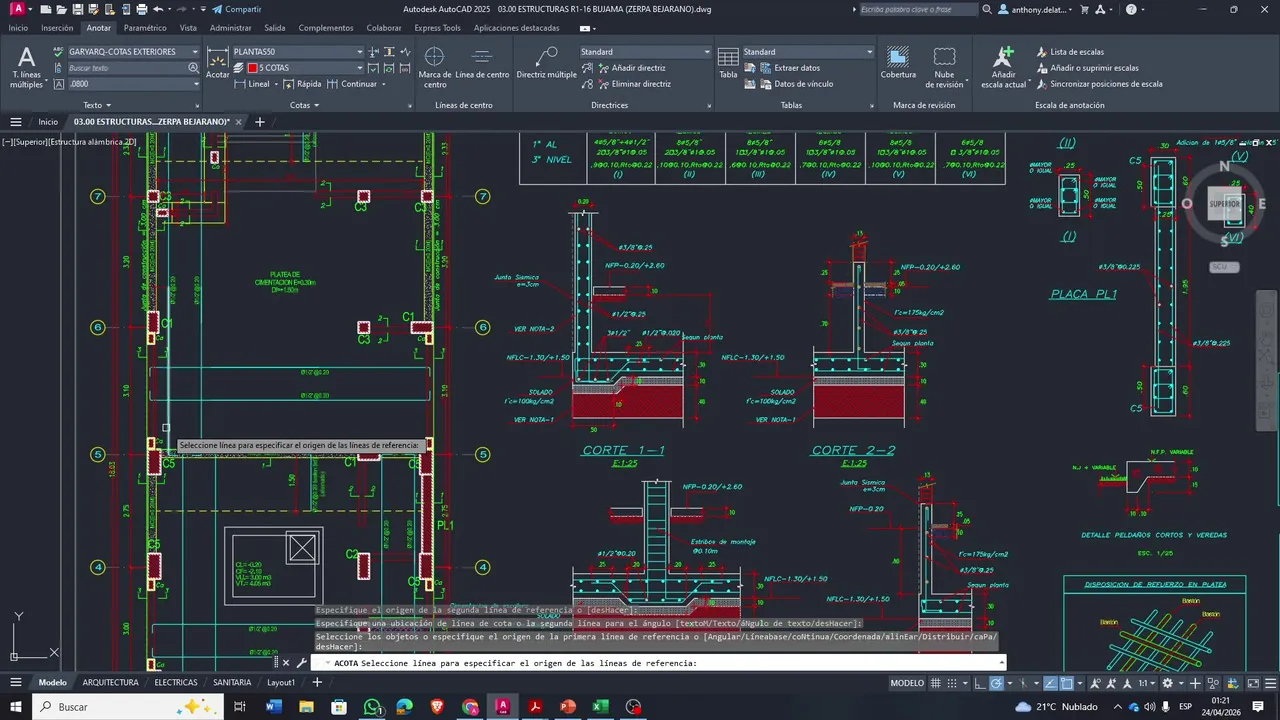Image resolution: width=1280 pixels, height=720 pixels.
Task: Click the Tabla tool icon
Action: 728,62
